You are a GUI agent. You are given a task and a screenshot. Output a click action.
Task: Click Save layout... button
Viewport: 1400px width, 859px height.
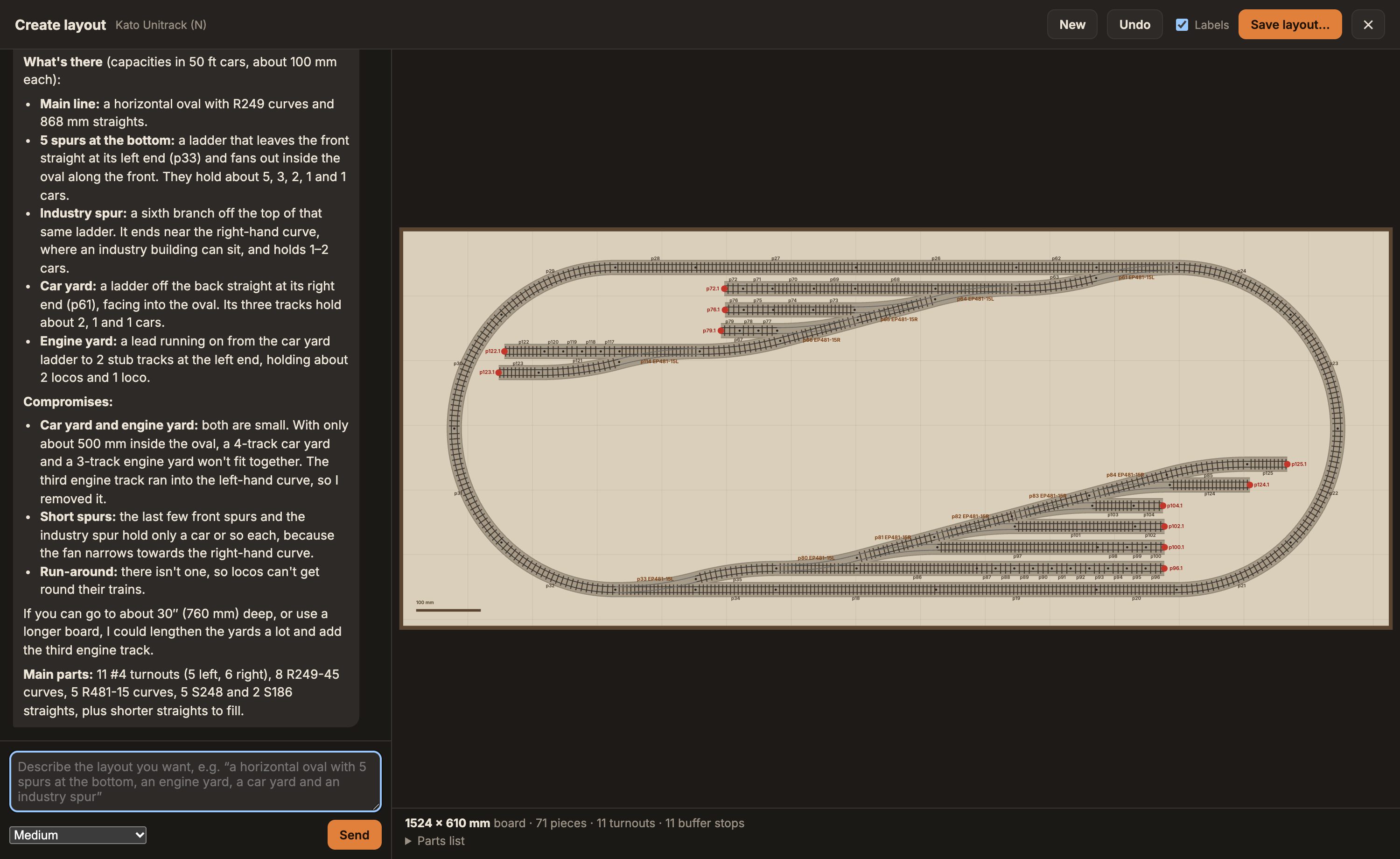click(1290, 24)
